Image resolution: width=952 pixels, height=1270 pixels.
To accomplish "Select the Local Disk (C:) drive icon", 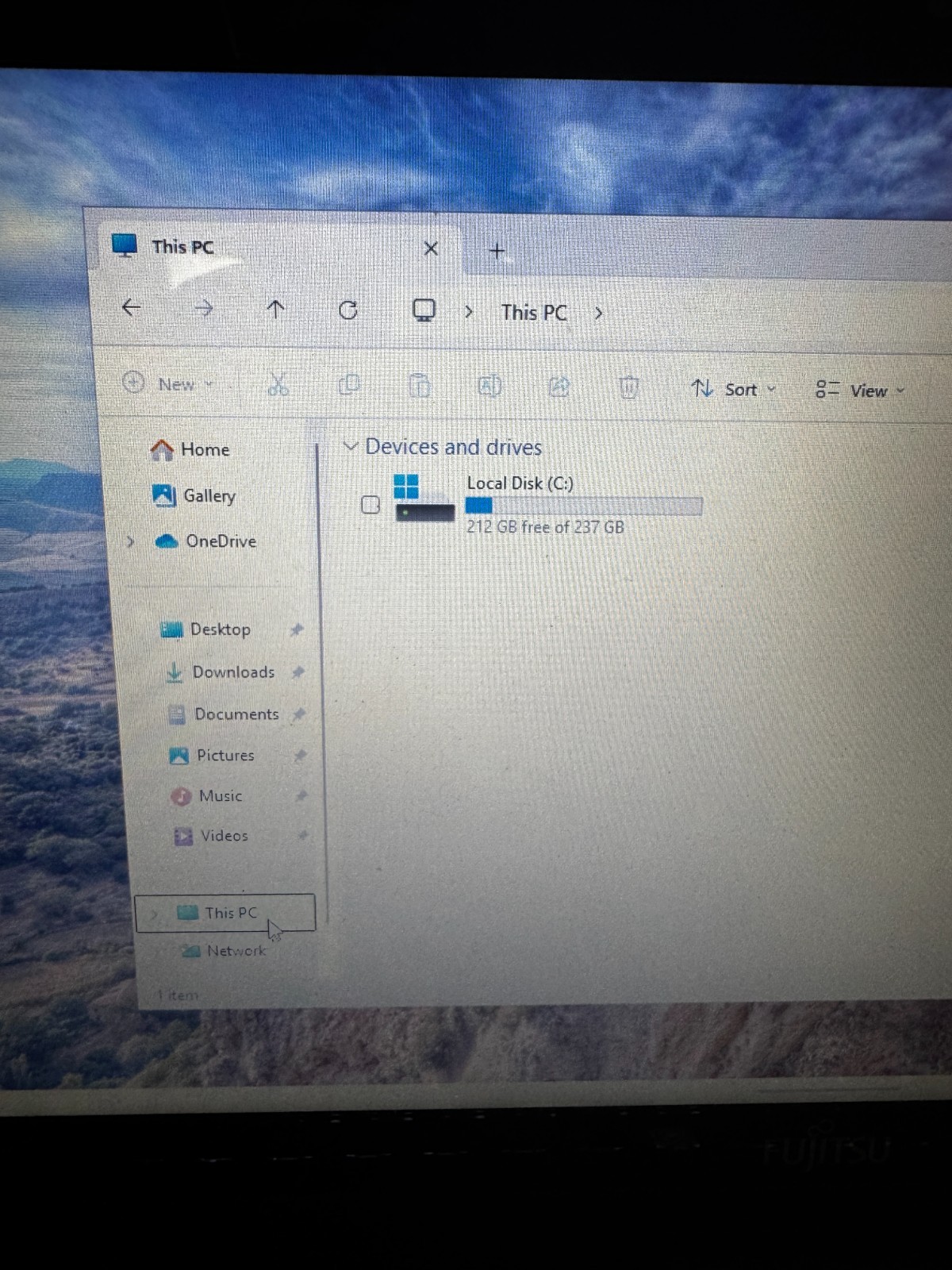I will pyautogui.click(x=424, y=498).
